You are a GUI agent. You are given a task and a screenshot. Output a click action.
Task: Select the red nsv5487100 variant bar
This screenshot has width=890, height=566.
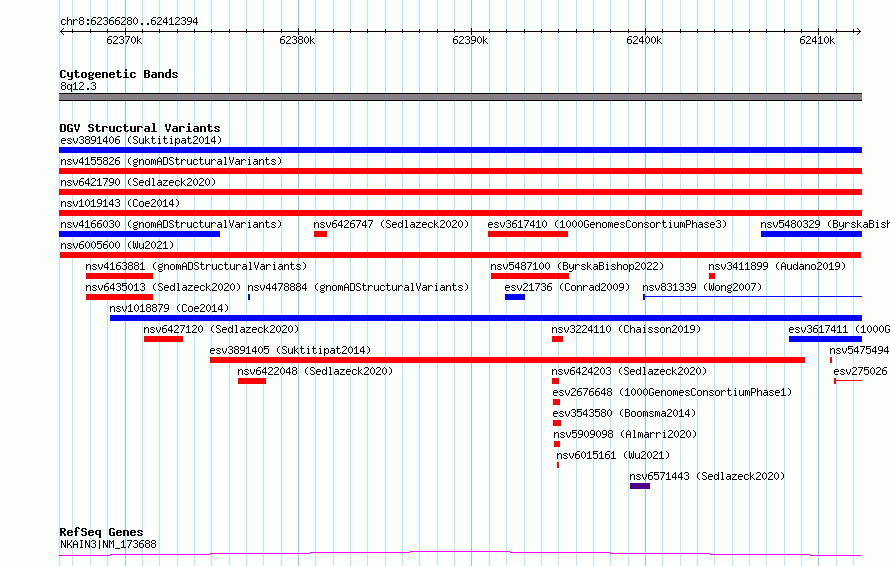pos(530,276)
